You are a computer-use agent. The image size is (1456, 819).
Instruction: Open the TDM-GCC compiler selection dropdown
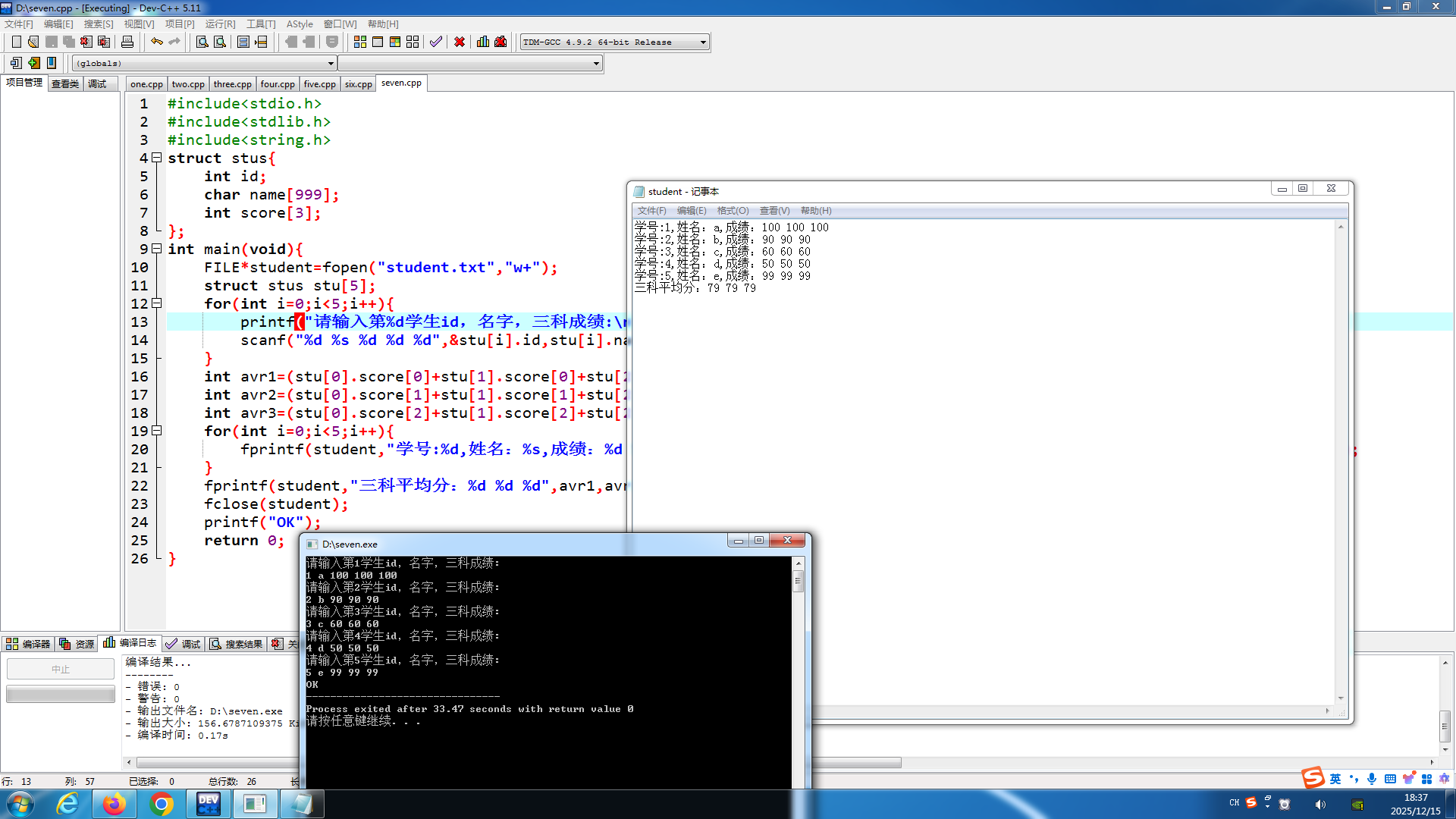tap(703, 42)
